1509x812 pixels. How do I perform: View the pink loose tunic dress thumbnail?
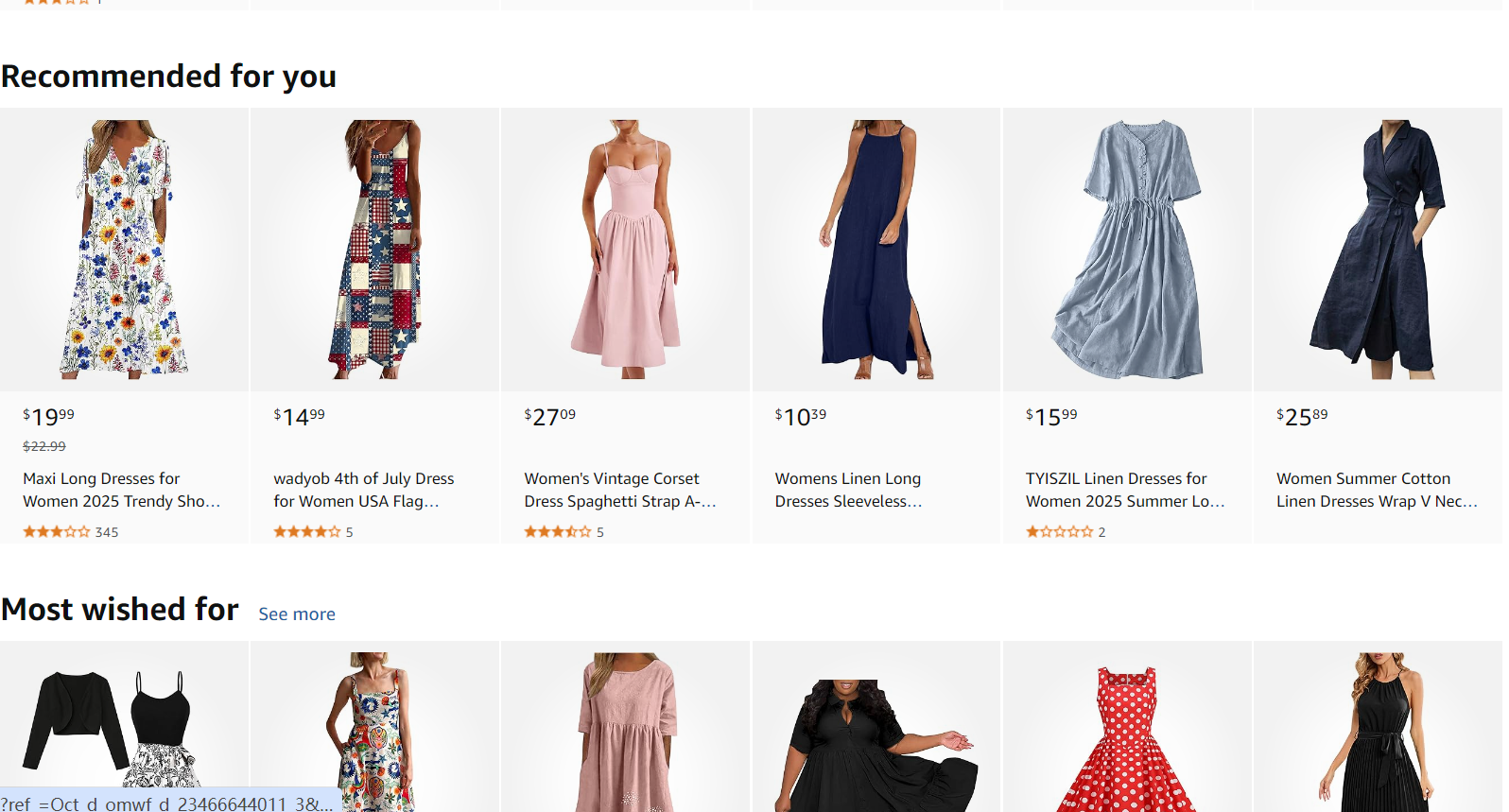coord(625,732)
